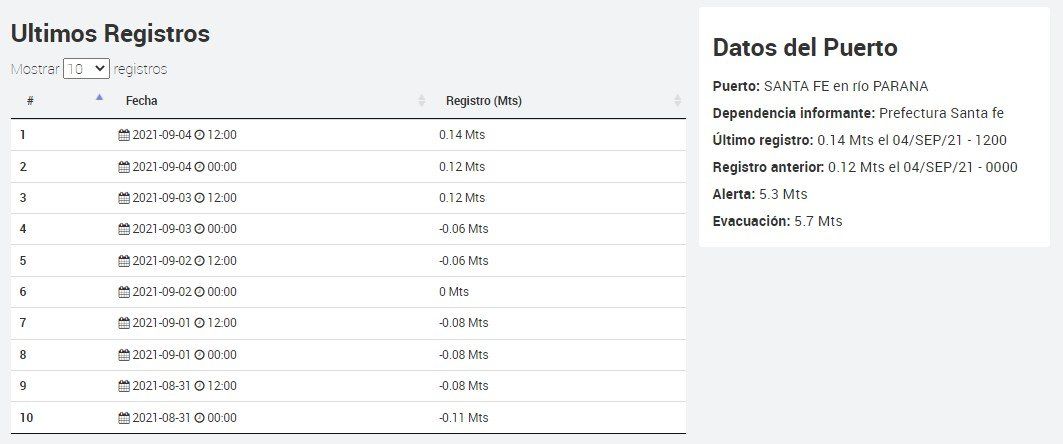Click the Evacuación 5.7 Mts line
This screenshot has width=1063, height=444.
pos(777,221)
